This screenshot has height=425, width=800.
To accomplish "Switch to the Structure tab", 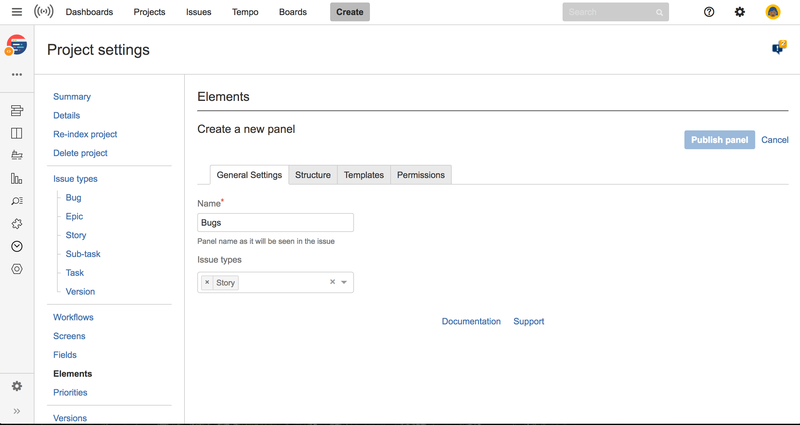I will coord(313,175).
